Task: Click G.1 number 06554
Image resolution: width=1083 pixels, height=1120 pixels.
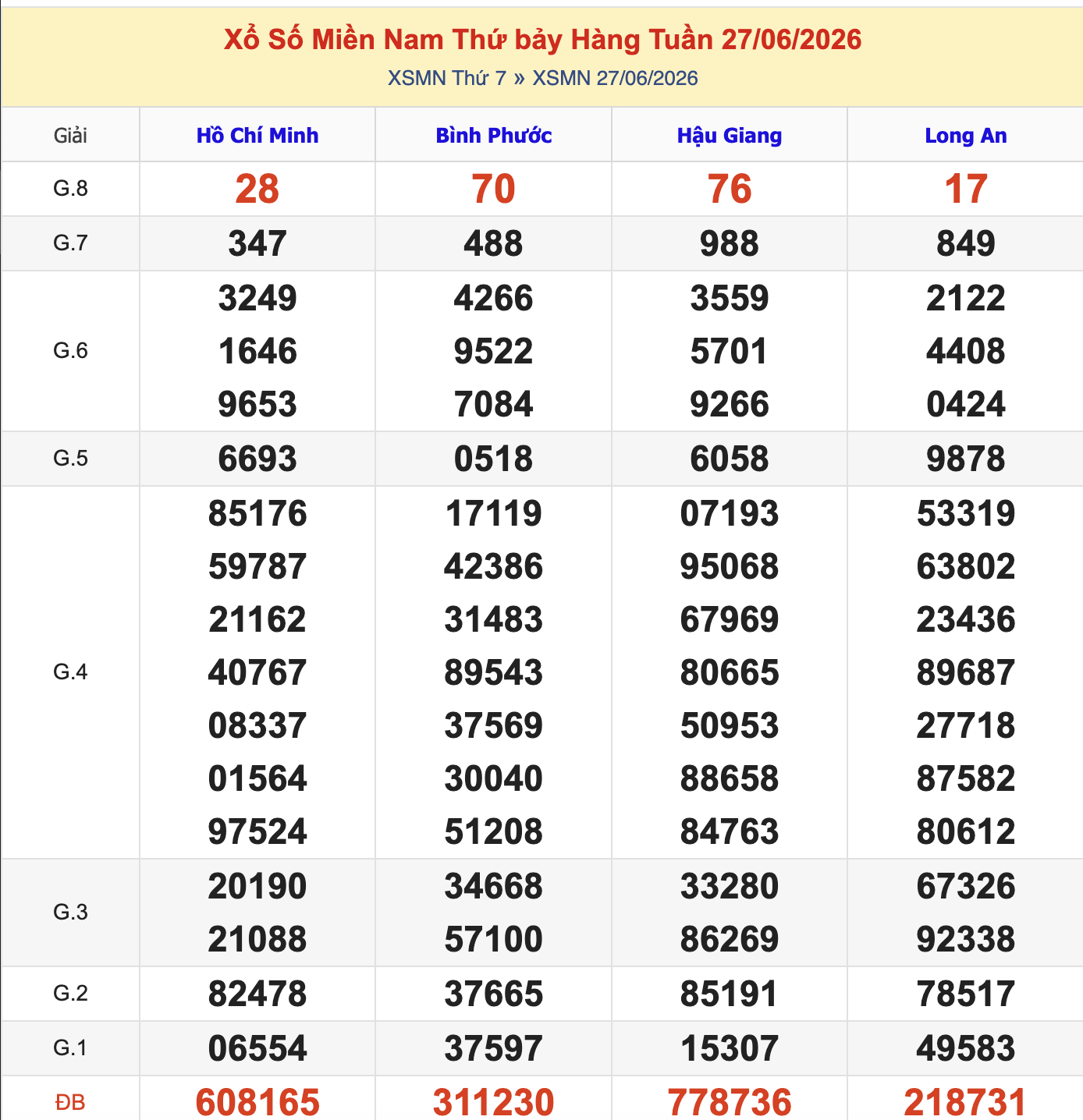Action: coord(257,1048)
